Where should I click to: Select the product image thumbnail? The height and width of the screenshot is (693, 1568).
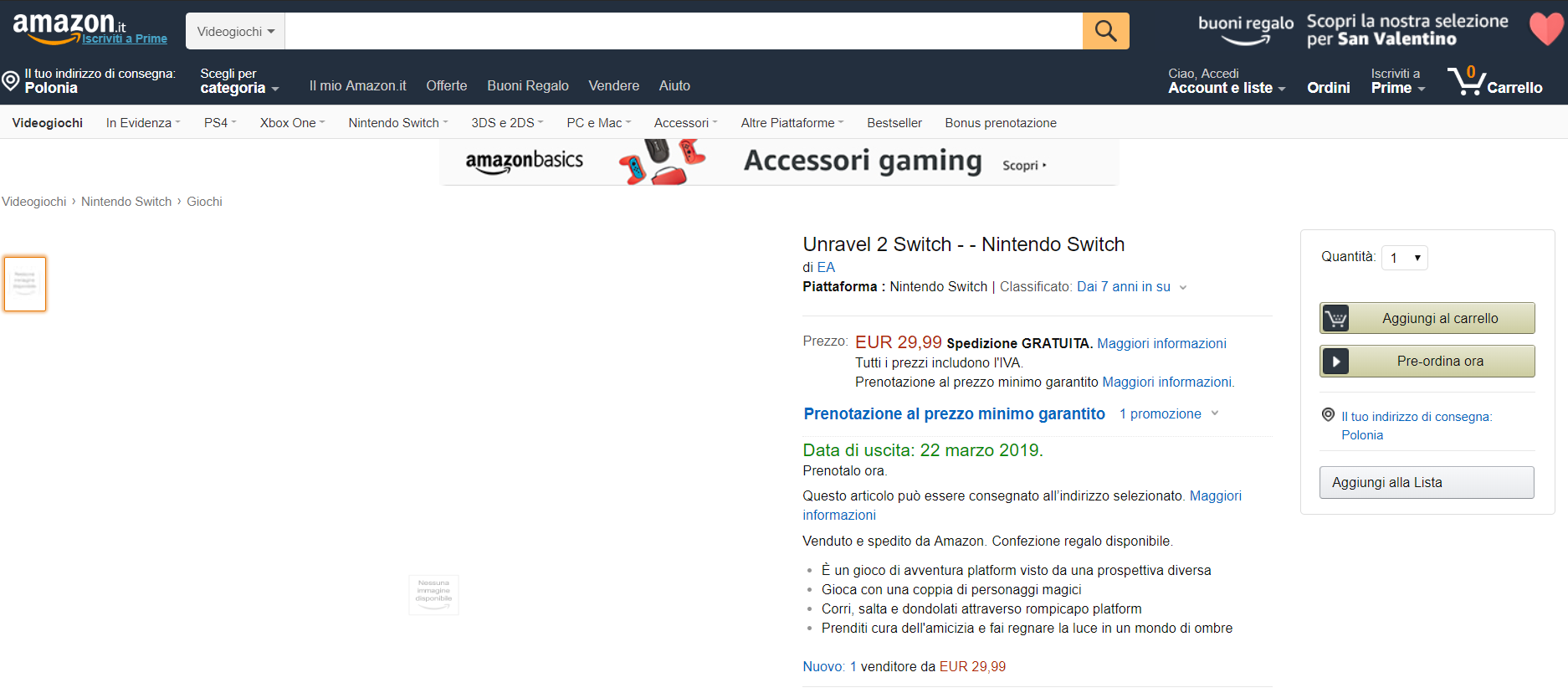[x=25, y=284]
